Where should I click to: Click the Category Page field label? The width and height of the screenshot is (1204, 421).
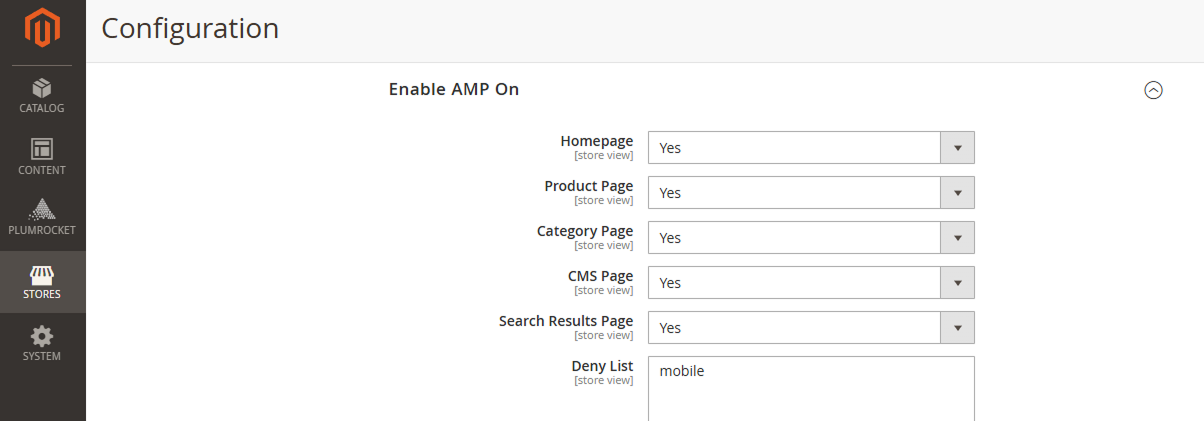click(x=585, y=231)
